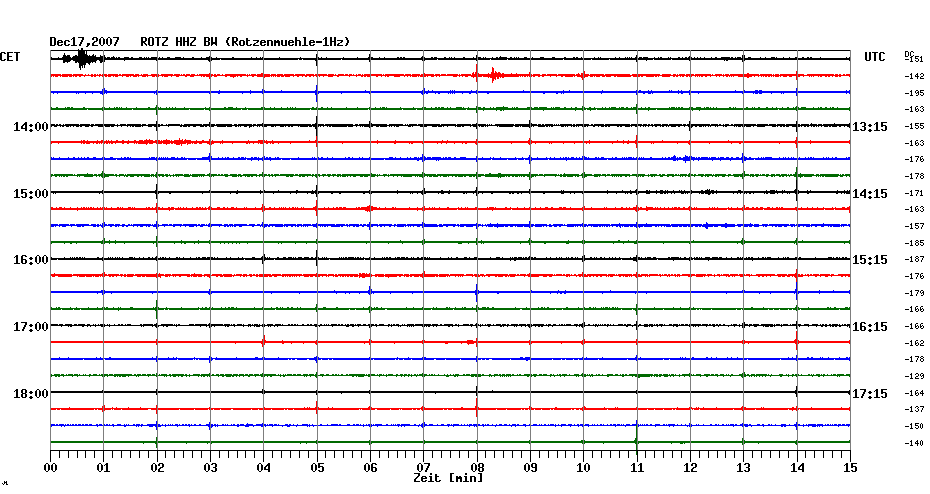Click the DC offset value -164
The image size is (930, 494).
914,393
